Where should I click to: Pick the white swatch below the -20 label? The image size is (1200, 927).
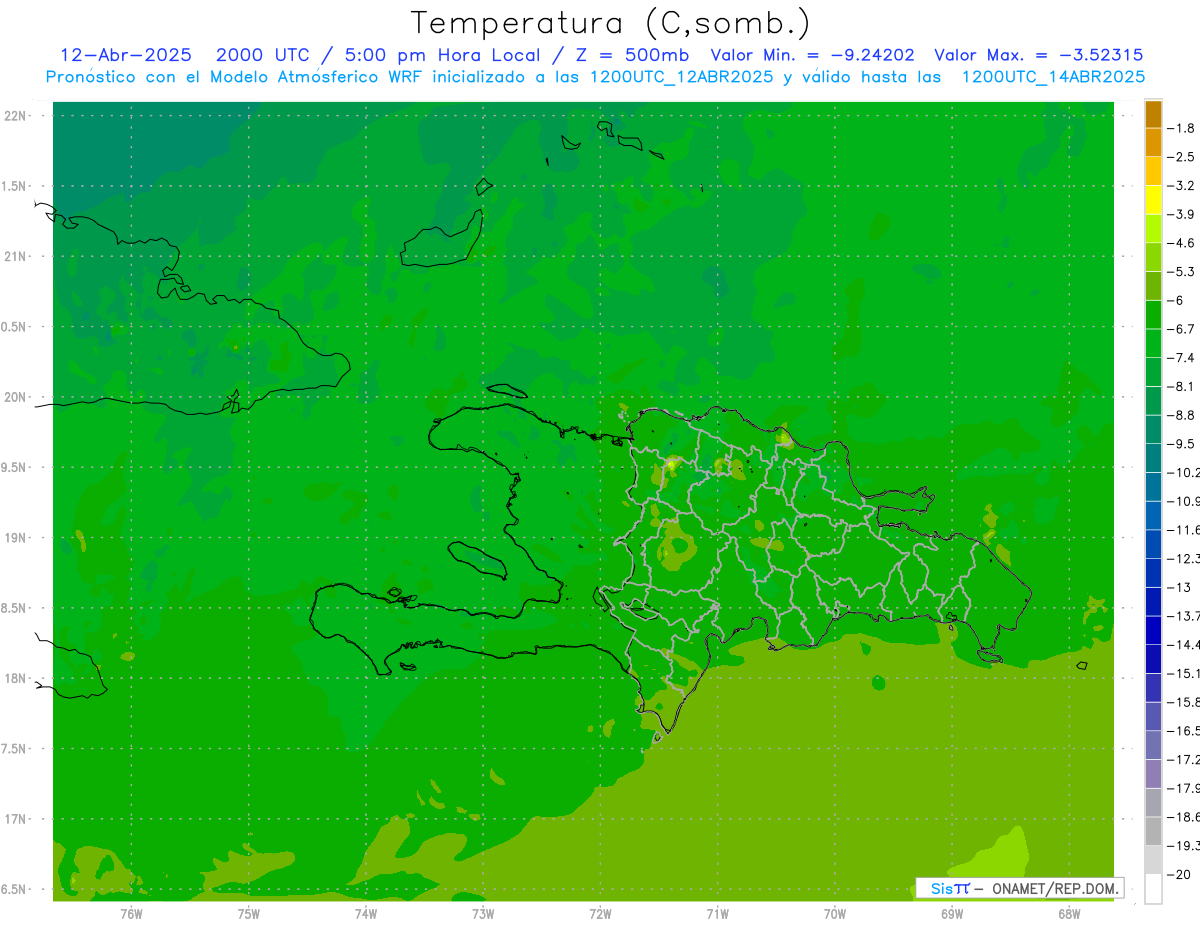click(x=1153, y=889)
